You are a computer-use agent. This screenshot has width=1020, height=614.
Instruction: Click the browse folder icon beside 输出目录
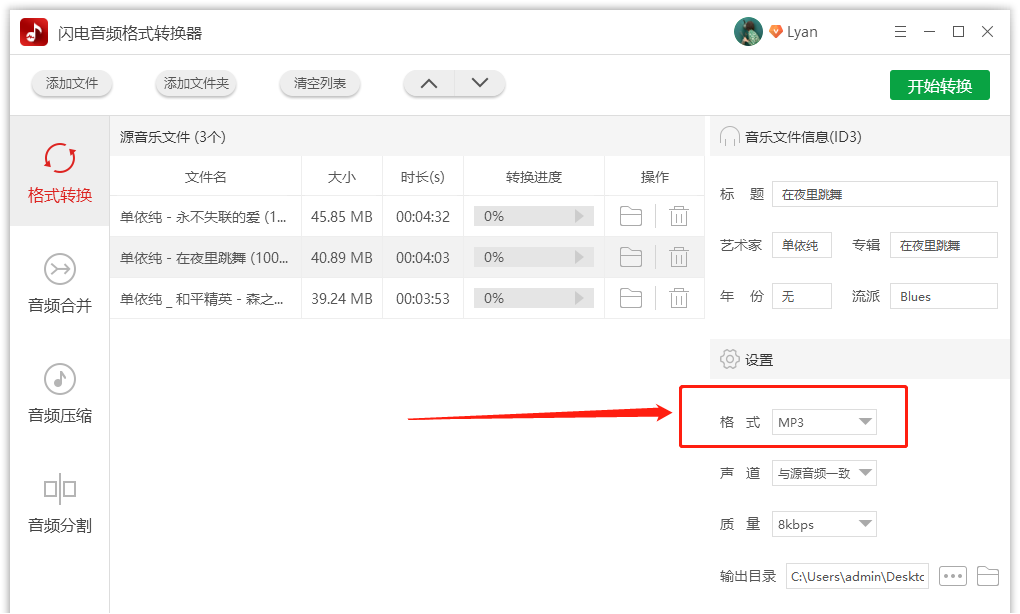pos(988,575)
